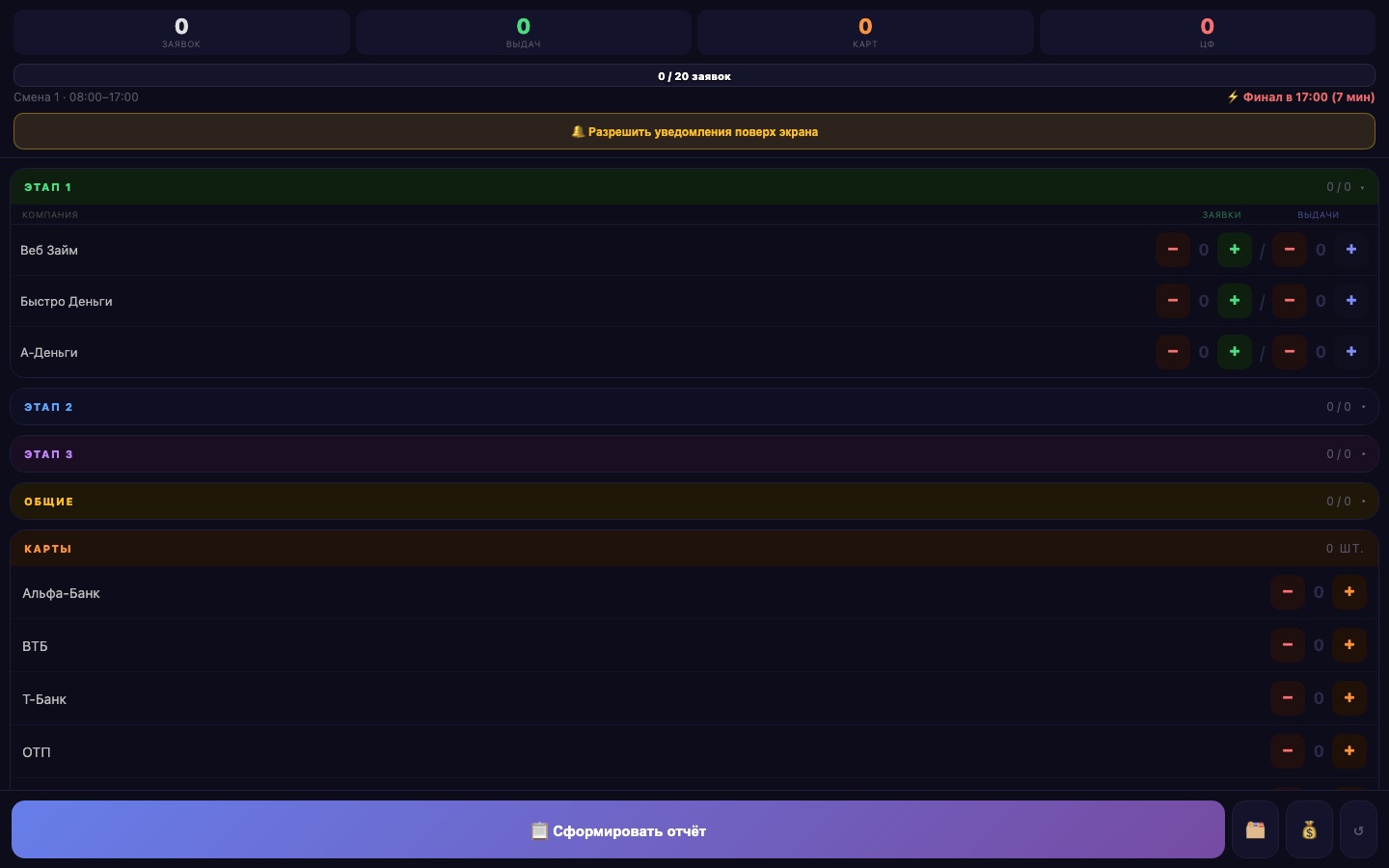Click the Выдачи column header
This screenshot has width=1389, height=868.
[1318, 215]
